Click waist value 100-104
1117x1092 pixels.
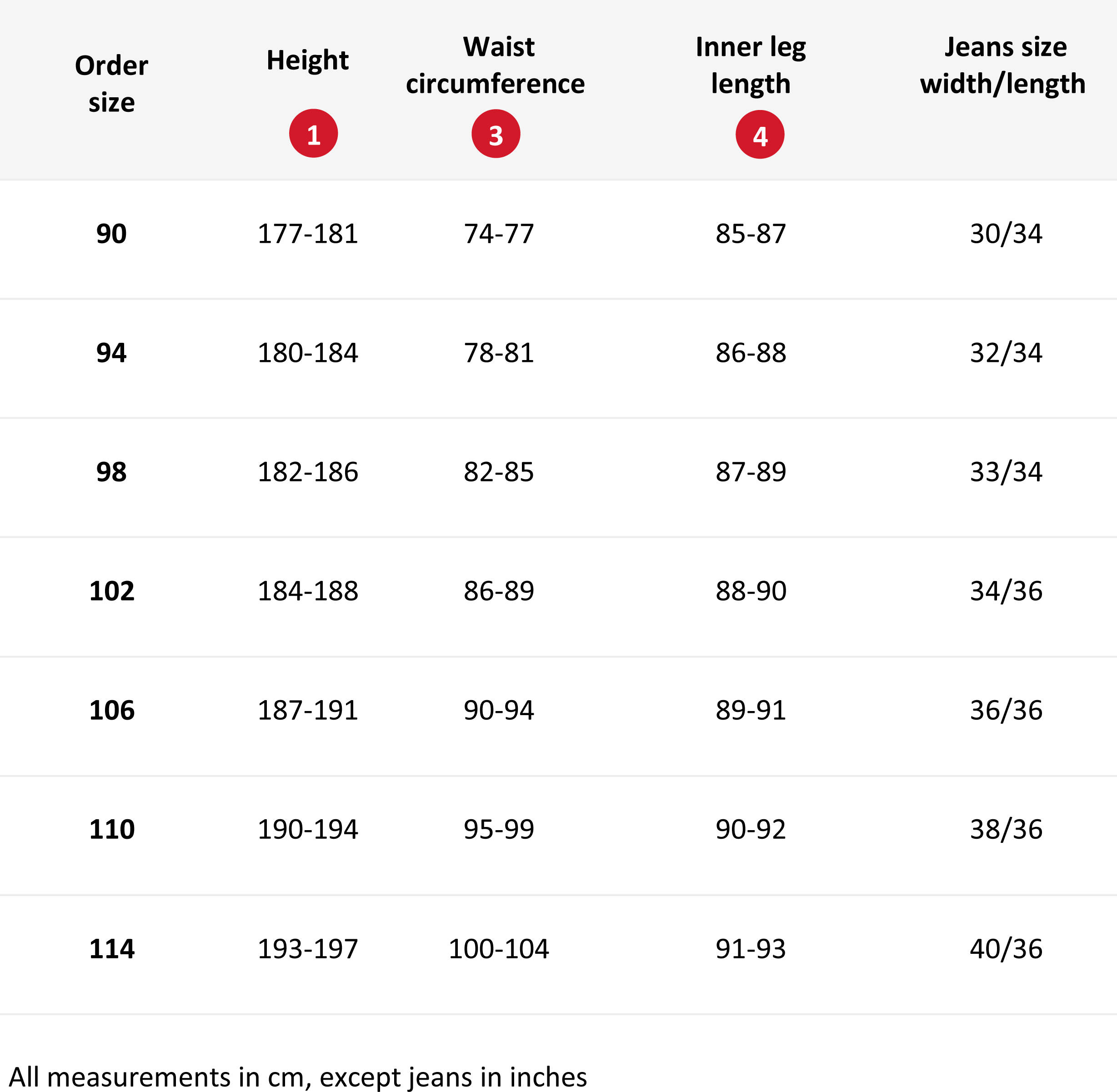tap(498, 948)
